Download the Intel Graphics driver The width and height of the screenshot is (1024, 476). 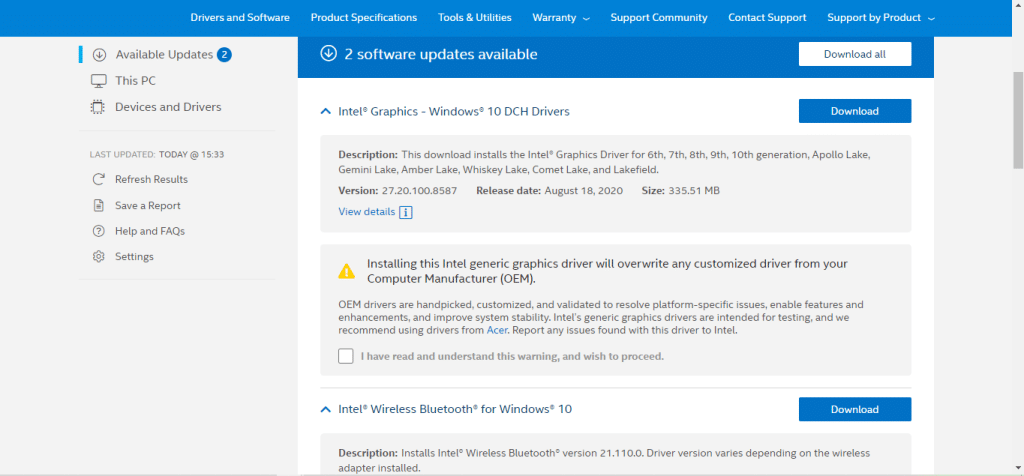(x=854, y=111)
